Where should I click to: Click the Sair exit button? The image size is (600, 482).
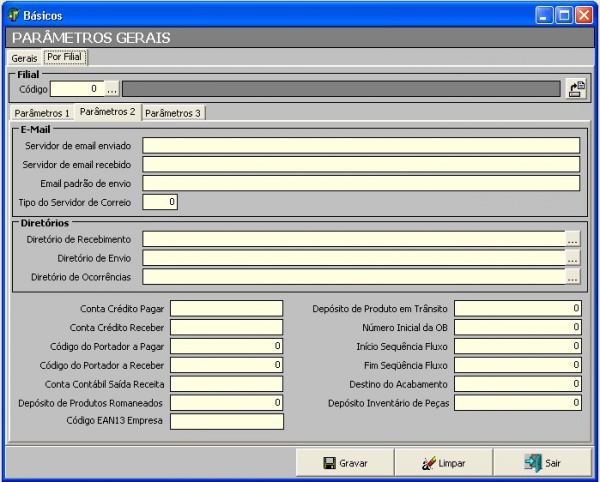(543, 463)
